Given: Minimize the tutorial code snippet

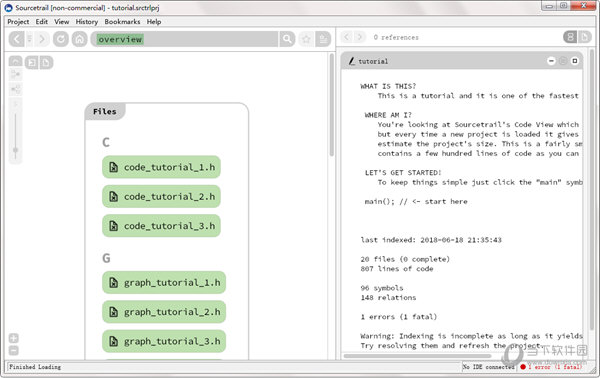Looking at the screenshot, I should click(x=551, y=61).
